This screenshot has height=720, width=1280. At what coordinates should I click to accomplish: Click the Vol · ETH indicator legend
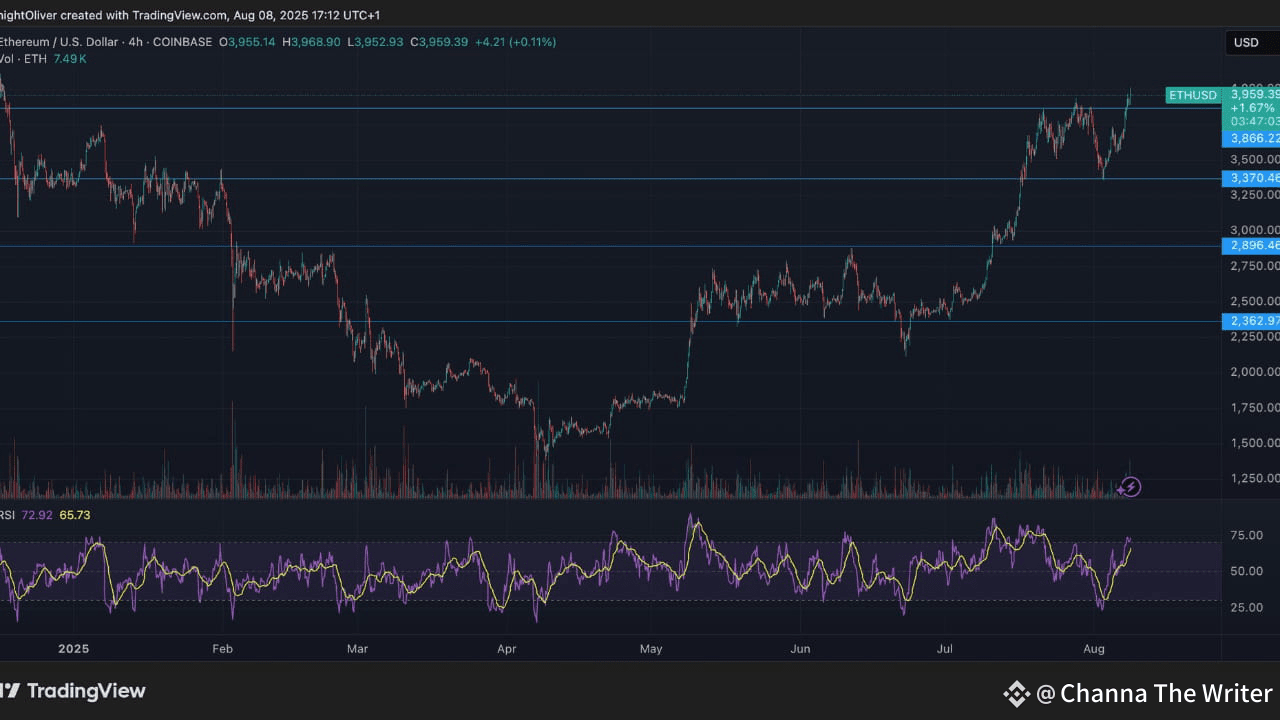pyautogui.click(x=22, y=59)
